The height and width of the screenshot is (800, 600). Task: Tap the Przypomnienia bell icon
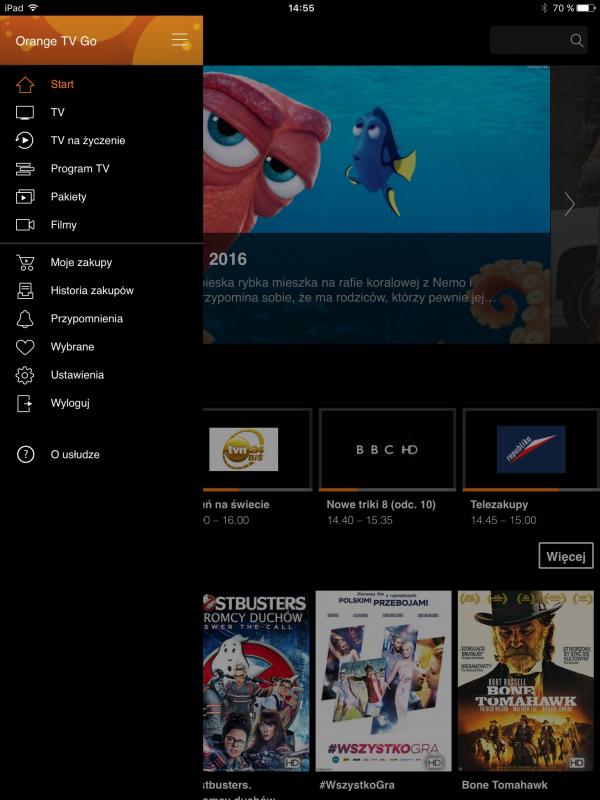pyautogui.click(x=25, y=318)
